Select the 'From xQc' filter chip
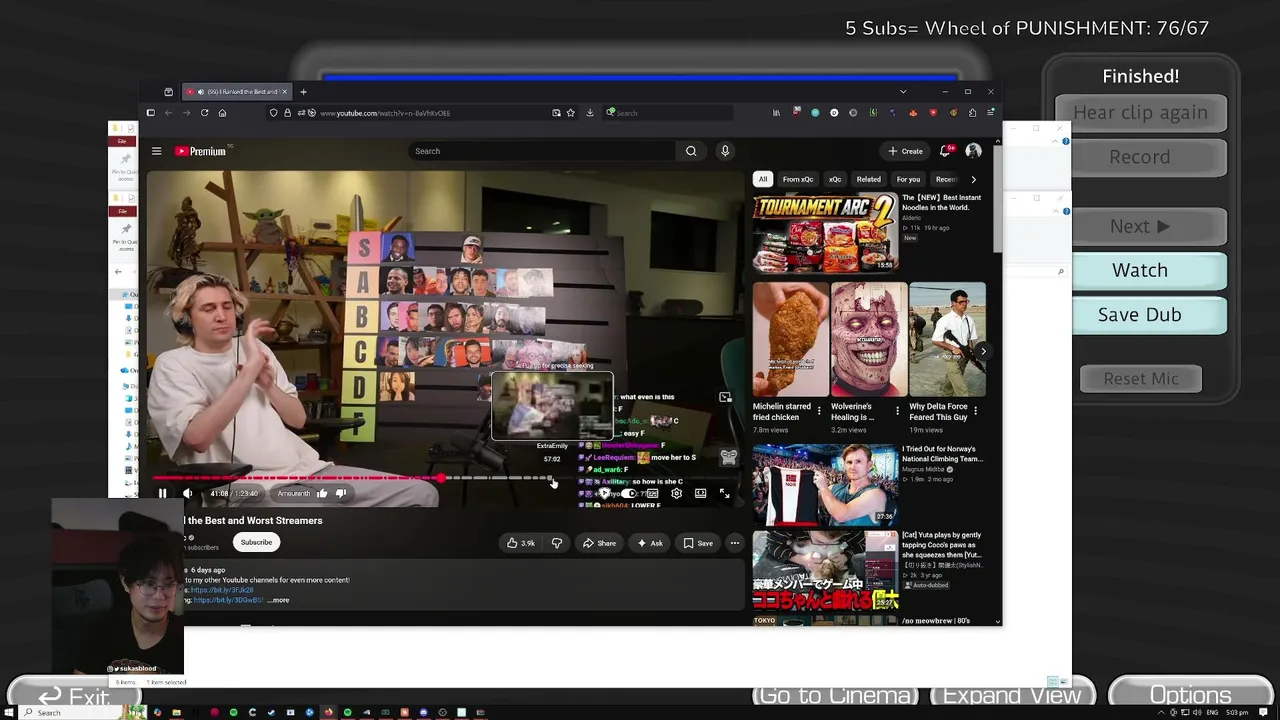The width and height of the screenshot is (1280, 720). 798,179
